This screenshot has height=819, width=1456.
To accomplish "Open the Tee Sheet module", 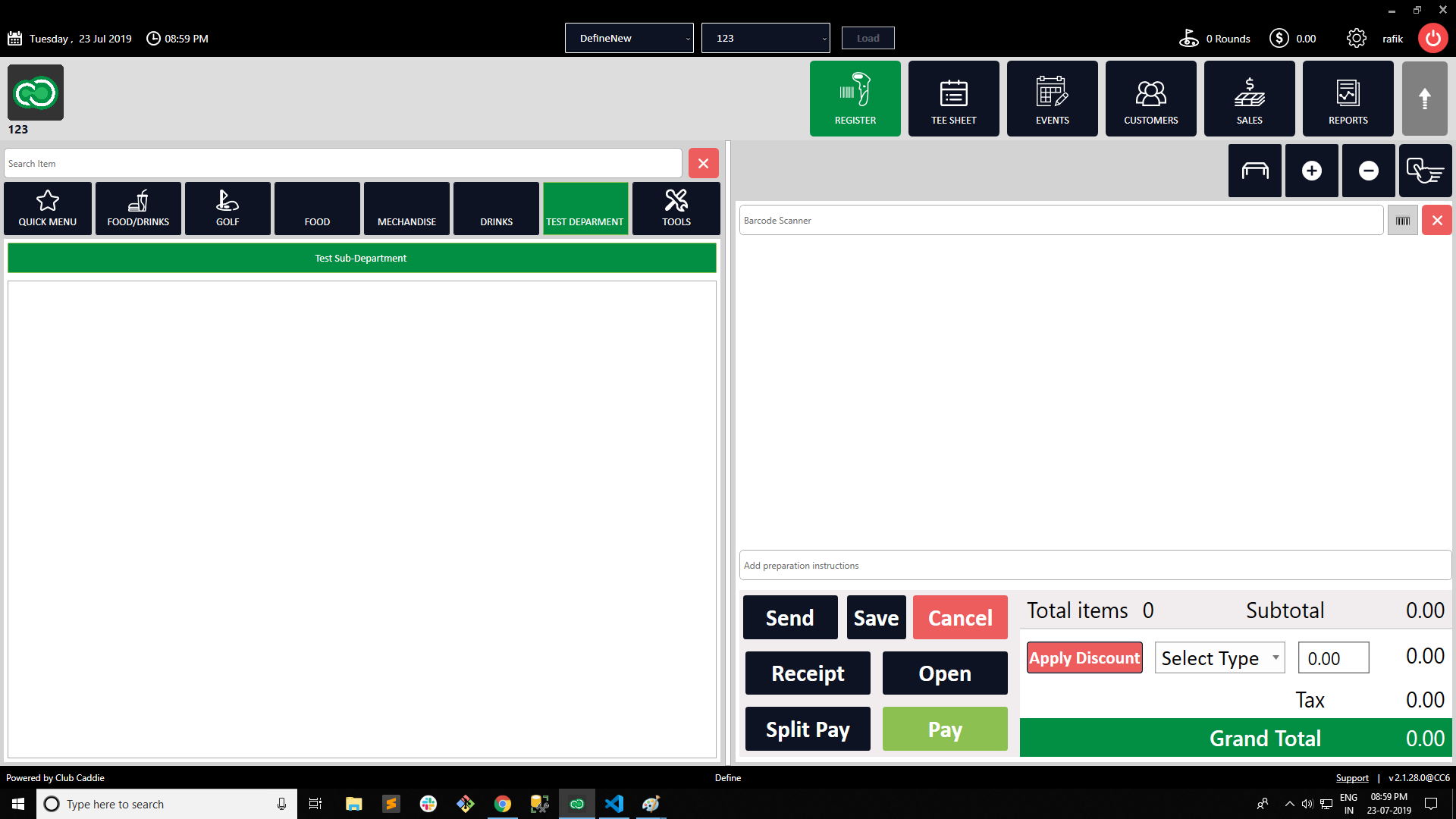I will pyautogui.click(x=953, y=99).
